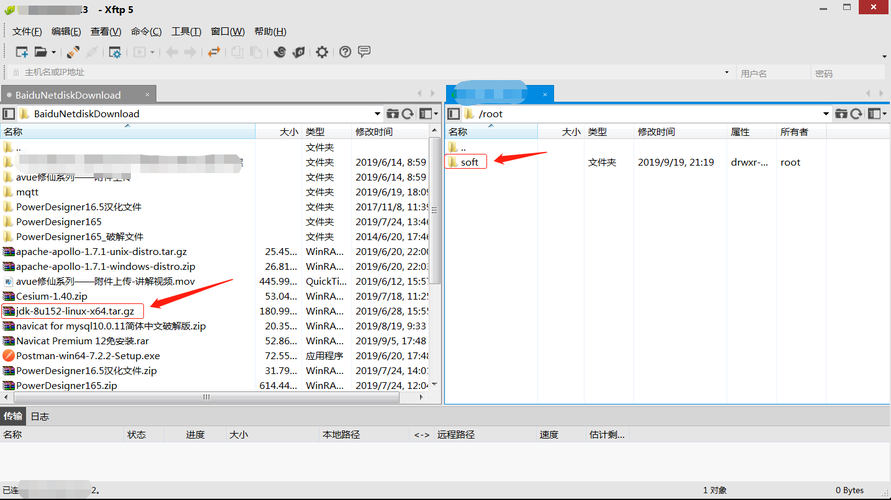Screen dimensions: 891x500
Task: Open the 帮助(H) menu
Action: click(x=270, y=31)
